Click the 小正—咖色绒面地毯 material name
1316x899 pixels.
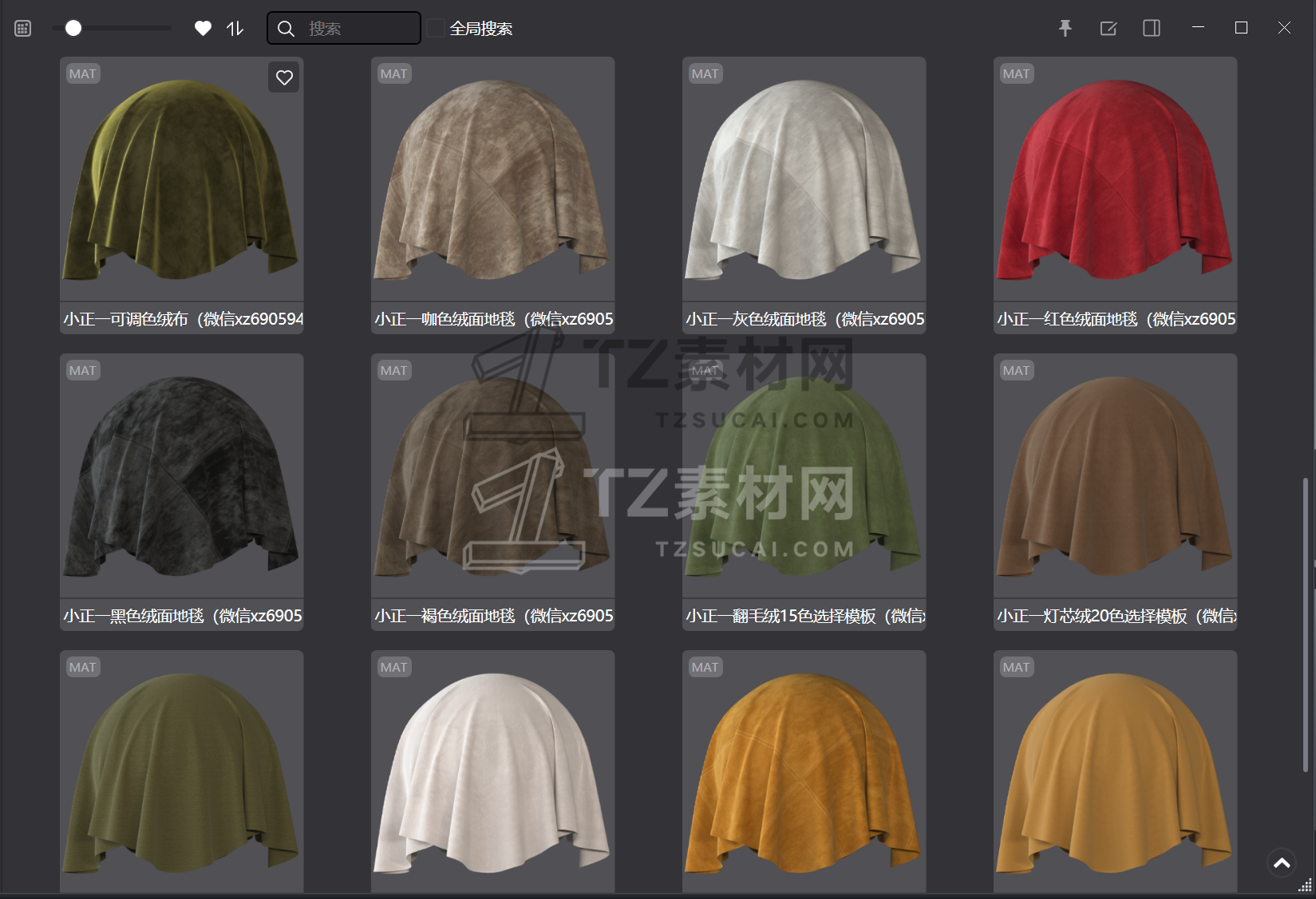[x=494, y=319]
